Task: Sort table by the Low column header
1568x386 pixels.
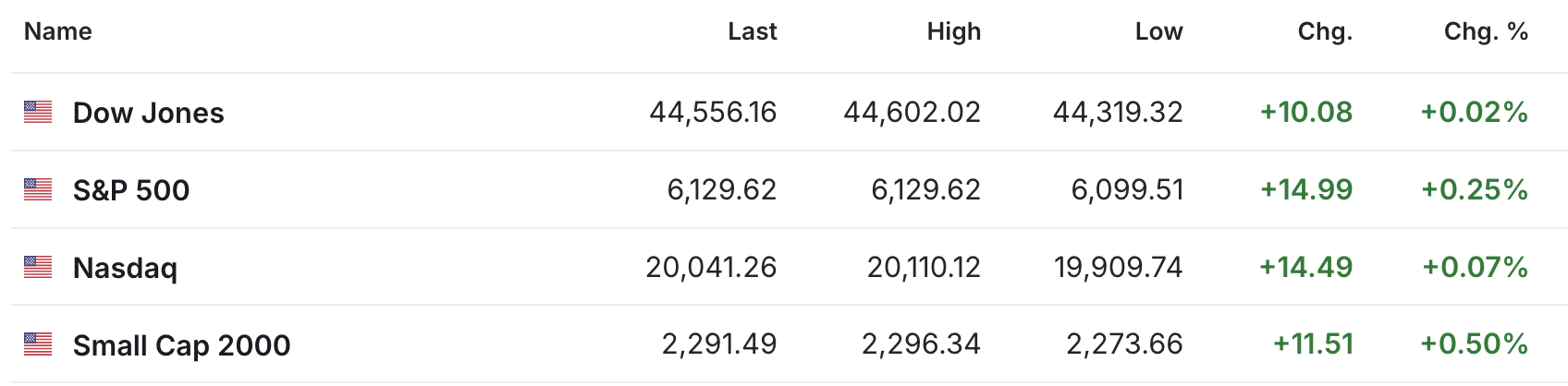Action: pyautogui.click(x=1159, y=31)
